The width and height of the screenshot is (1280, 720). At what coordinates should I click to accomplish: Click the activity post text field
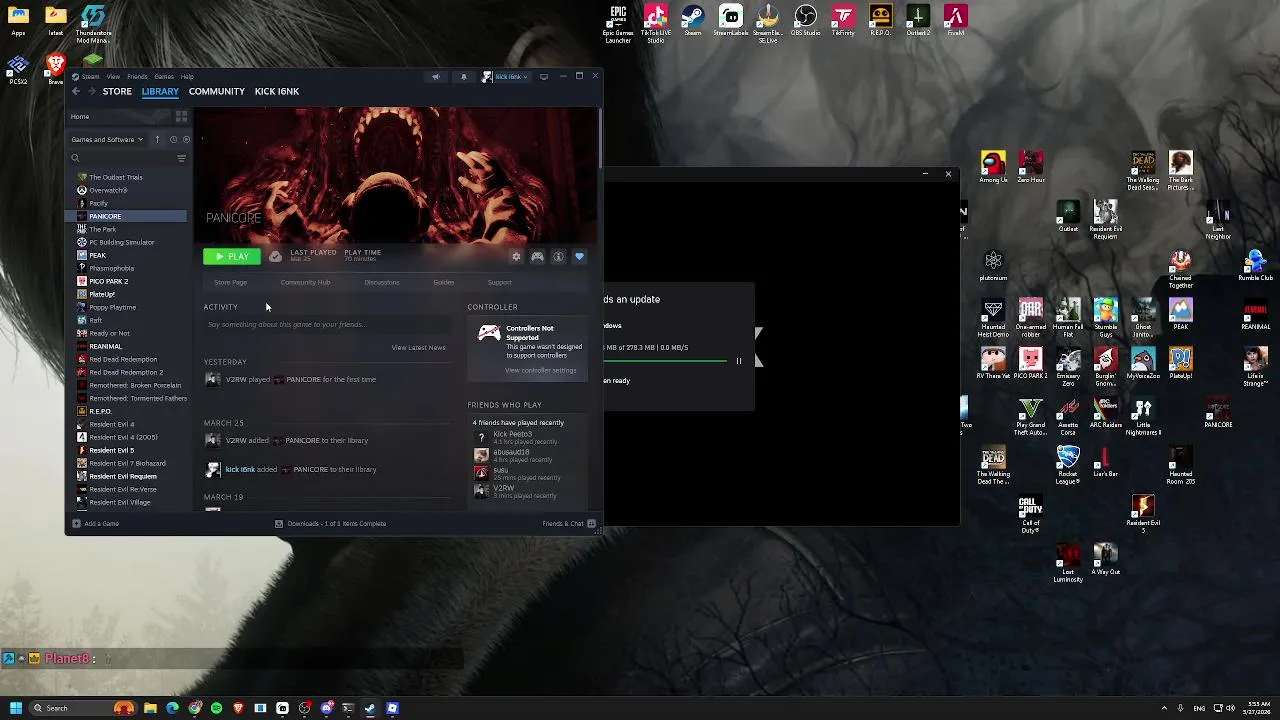click(326, 324)
